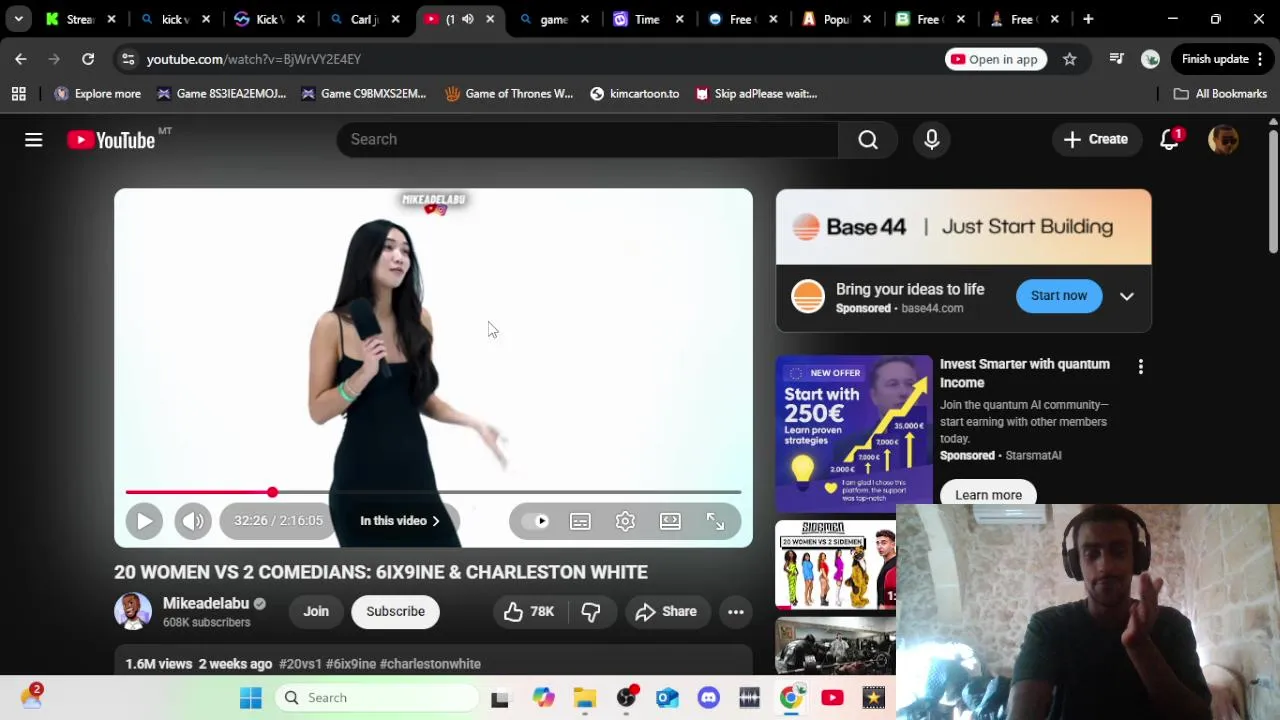The height and width of the screenshot is (720, 1280).
Task: Open video player settings gear
Action: click(x=625, y=521)
